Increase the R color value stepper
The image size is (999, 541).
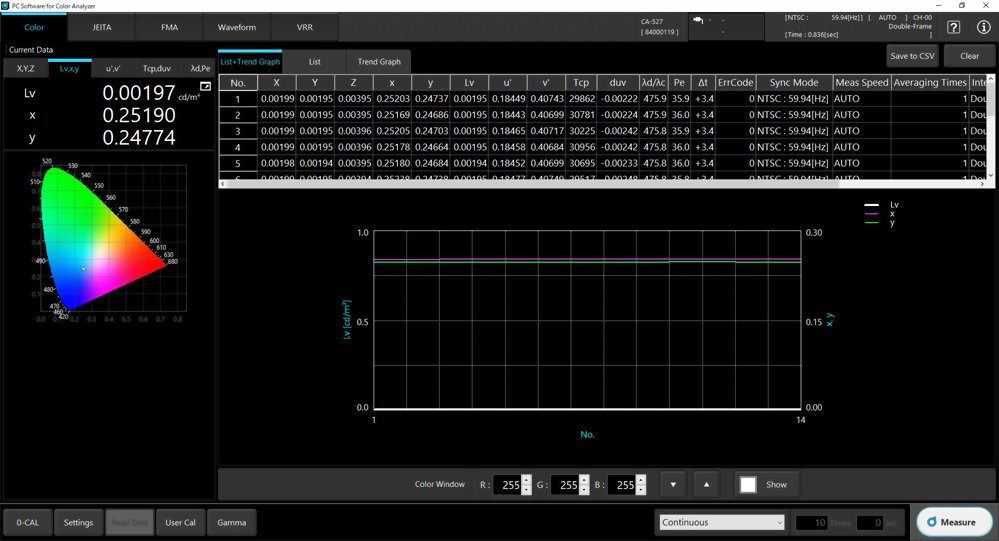526,480
